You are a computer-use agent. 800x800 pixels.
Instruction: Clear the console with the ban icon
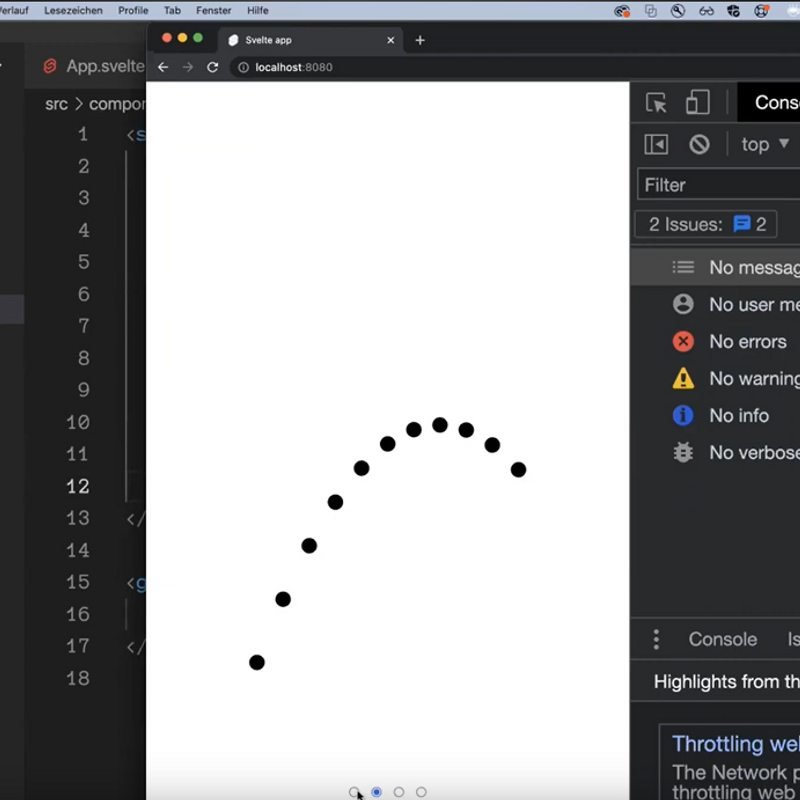(699, 144)
